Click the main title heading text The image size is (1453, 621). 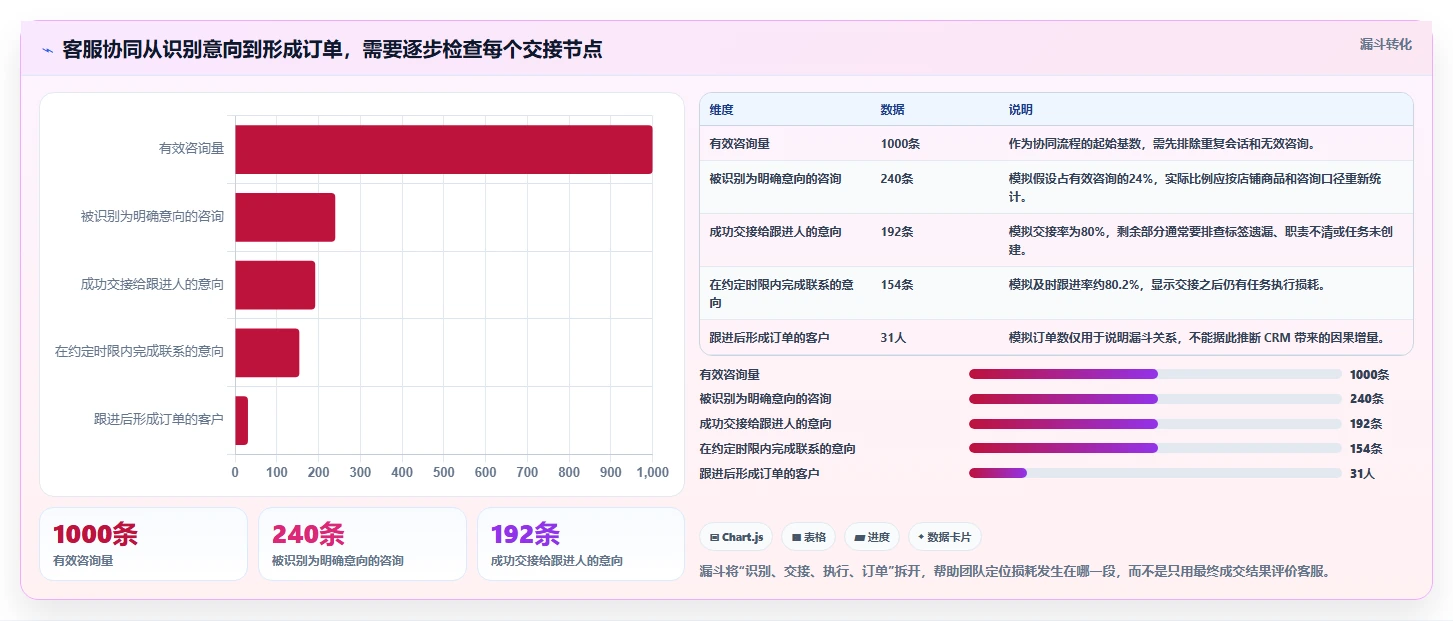[x=332, y=50]
